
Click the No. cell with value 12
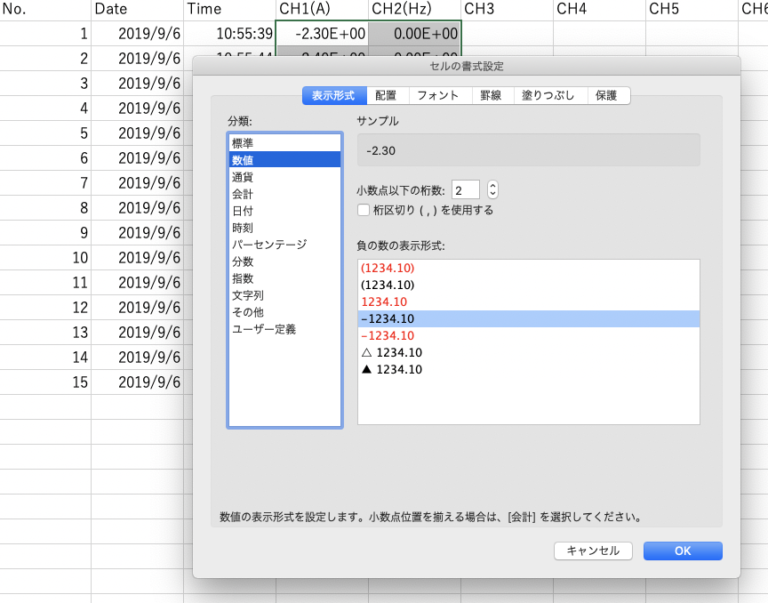coord(45,307)
